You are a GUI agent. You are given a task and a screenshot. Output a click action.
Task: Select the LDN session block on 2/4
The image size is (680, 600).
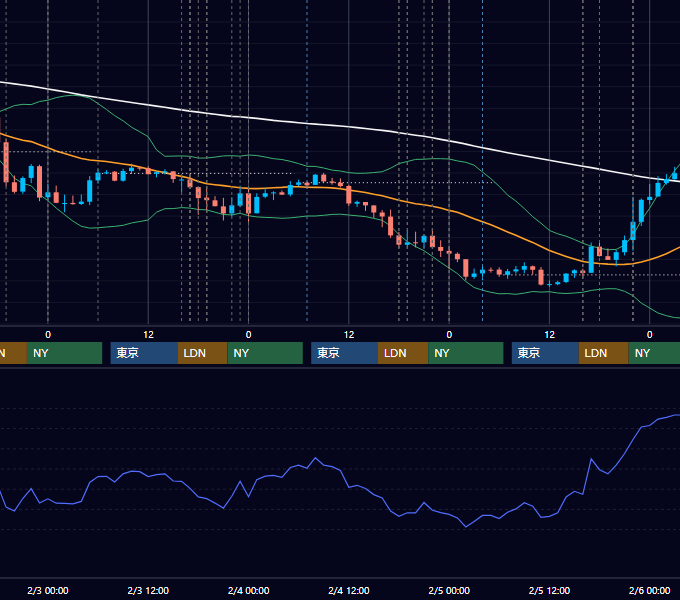403,353
